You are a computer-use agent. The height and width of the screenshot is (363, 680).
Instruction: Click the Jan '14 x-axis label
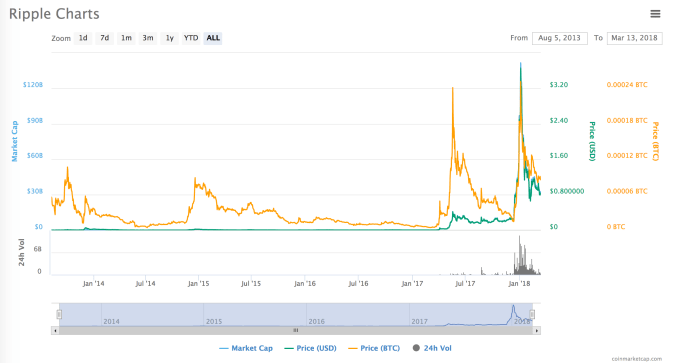93,284
